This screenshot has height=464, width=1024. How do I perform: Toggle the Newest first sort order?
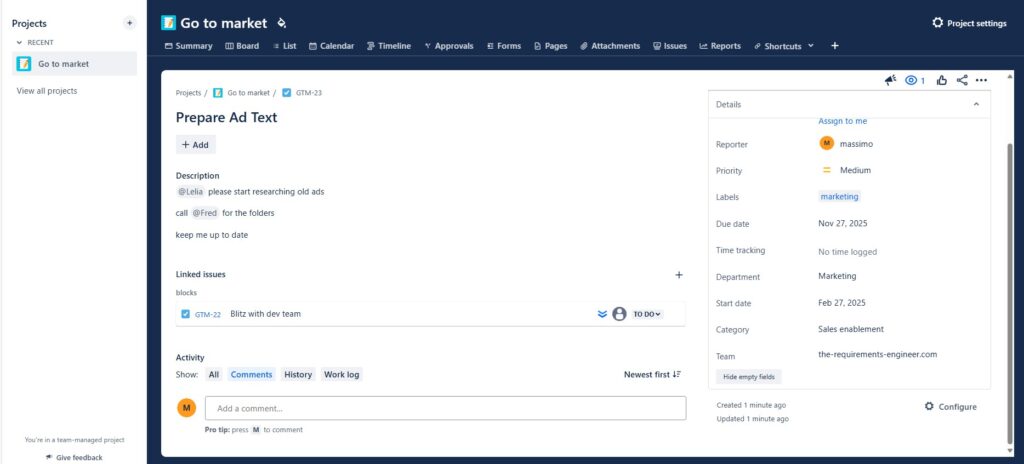click(652, 375)
